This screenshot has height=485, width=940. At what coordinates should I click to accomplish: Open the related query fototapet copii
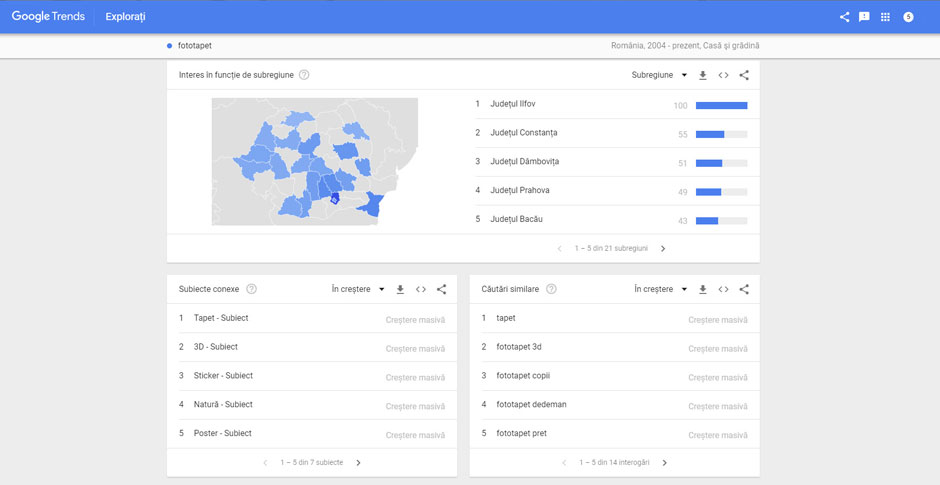(523, 375)
